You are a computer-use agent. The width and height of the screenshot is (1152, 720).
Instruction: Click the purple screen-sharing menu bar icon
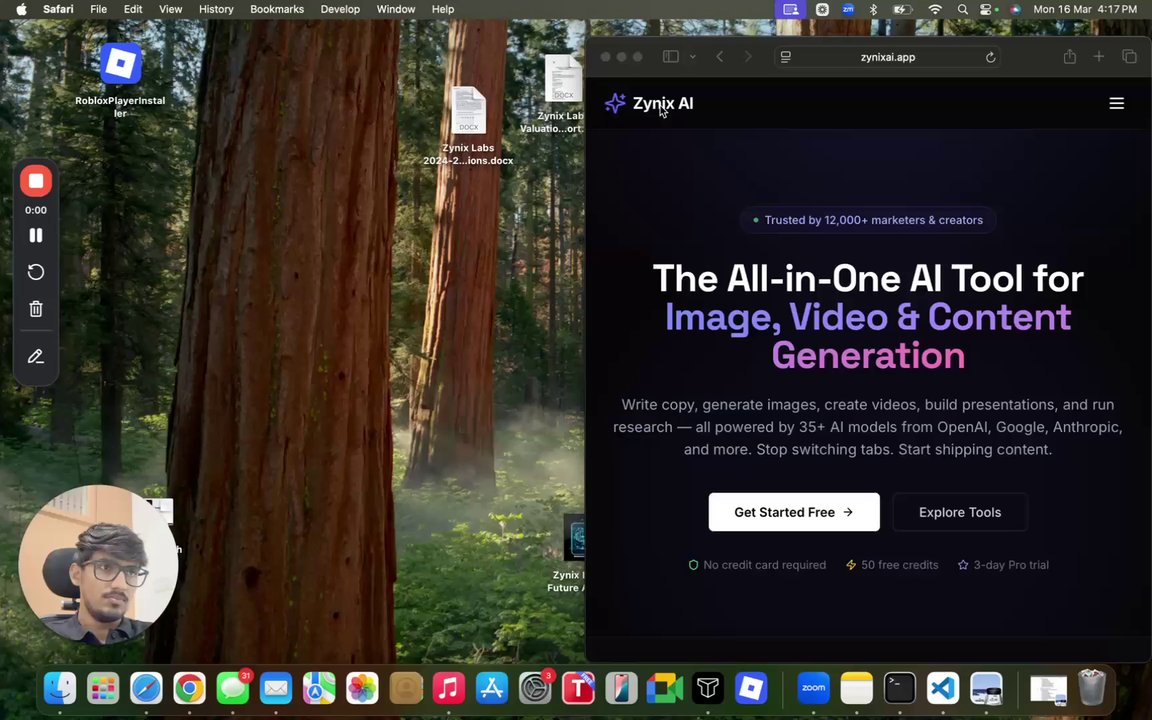pyautogui.click(x=791, y=9)
